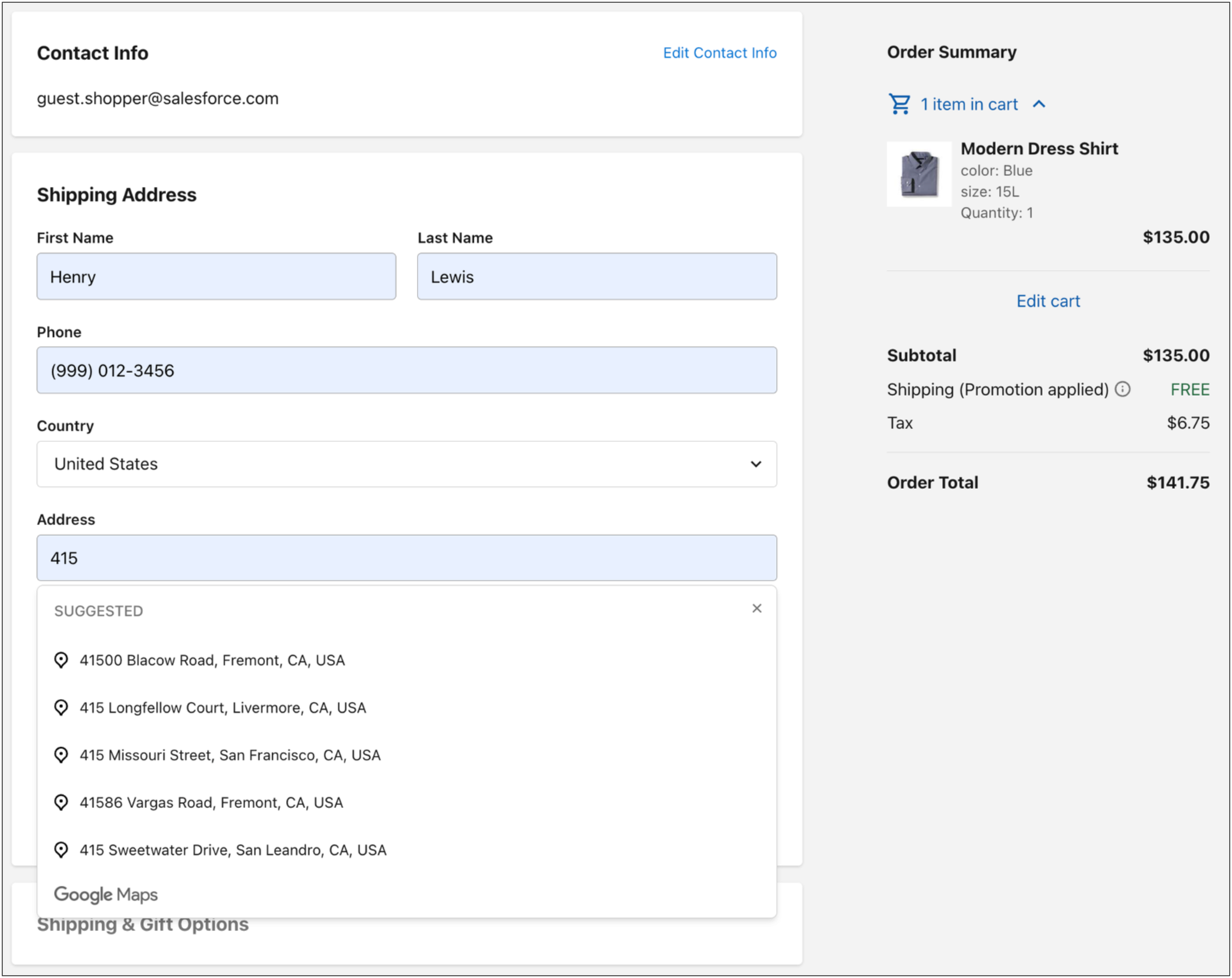Click the location pin beside 41586 Vargas Road
1232x978 pixels.
[x=62, y=802]
